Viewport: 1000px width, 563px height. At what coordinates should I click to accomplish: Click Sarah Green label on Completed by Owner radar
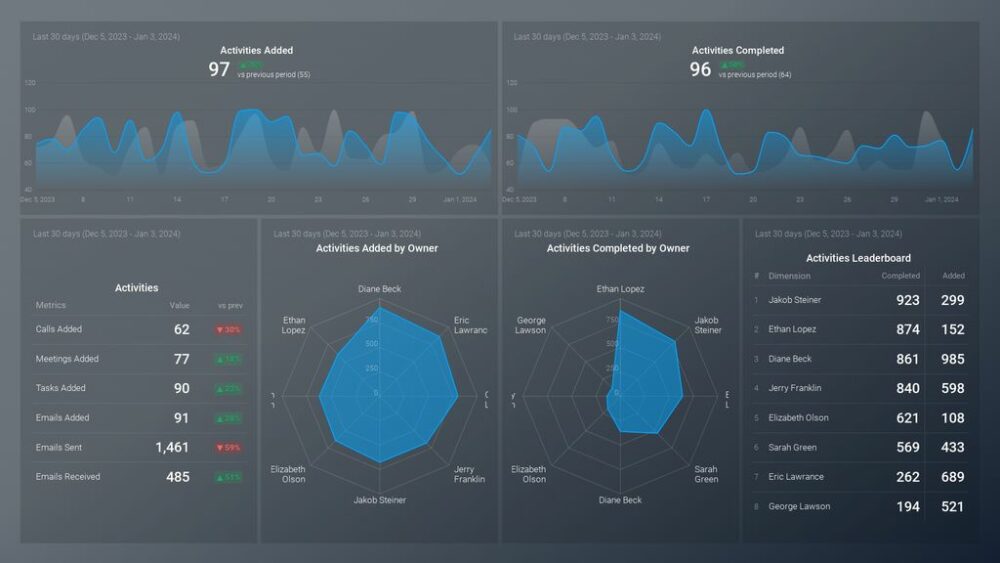pyautogui.click(x=706, y=474)
